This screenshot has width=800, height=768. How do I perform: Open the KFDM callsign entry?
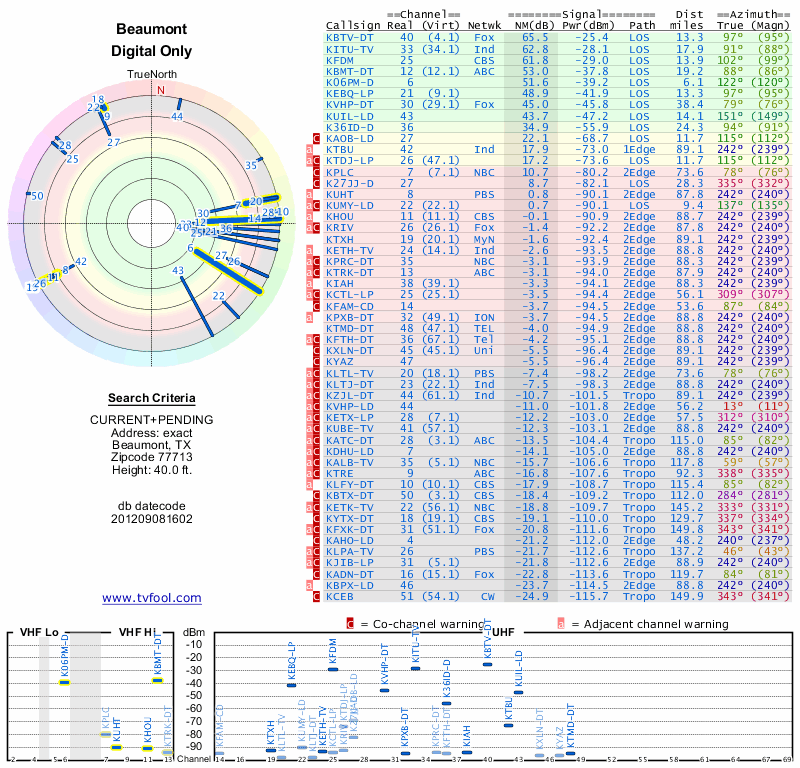(339, 60)
